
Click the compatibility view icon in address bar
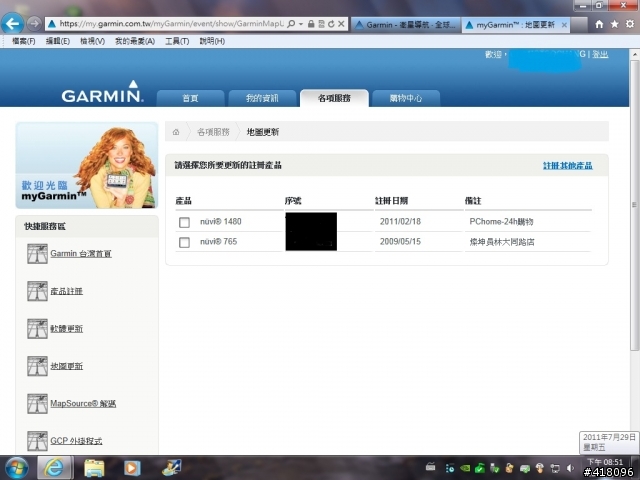[321, 24]
